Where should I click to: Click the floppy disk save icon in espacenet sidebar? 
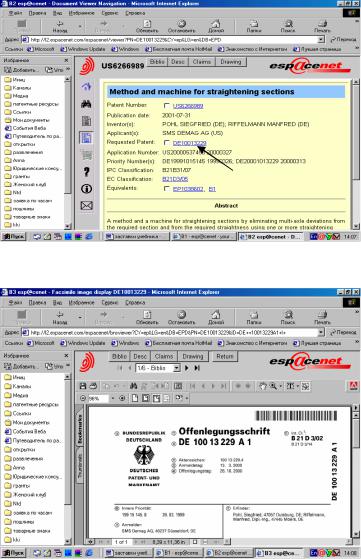tap(86, 138)
